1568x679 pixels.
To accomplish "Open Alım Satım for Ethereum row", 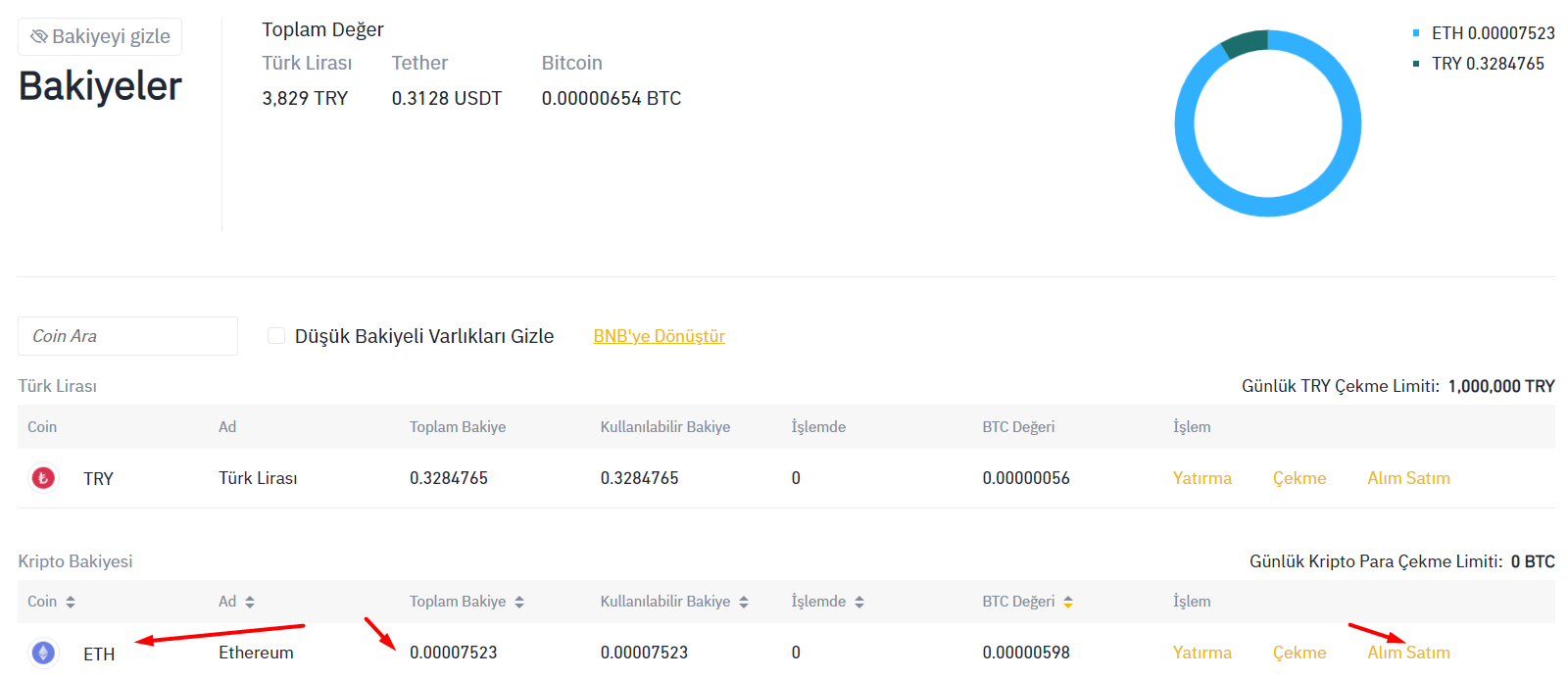I will [1408, 653].
